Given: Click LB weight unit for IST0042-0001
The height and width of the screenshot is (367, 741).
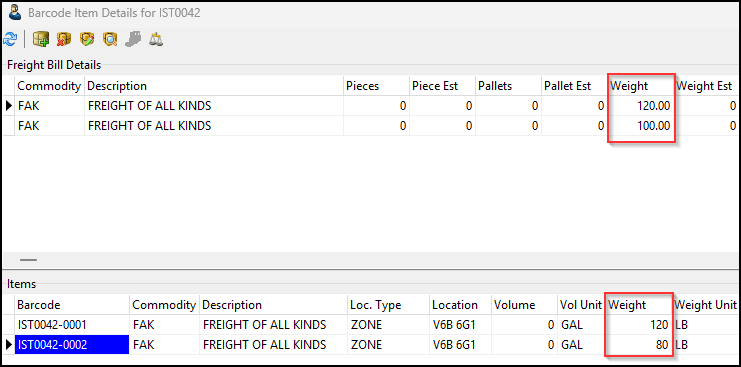Looking at the screenshot, I should 706,324.
